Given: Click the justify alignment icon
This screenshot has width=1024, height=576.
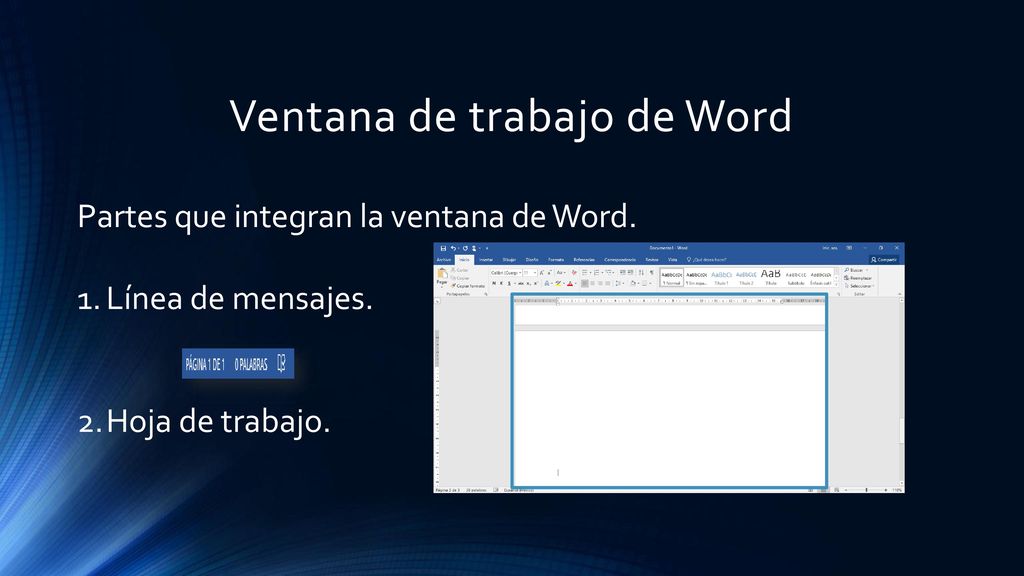Looking at the screenshot, I should point(607,283).
